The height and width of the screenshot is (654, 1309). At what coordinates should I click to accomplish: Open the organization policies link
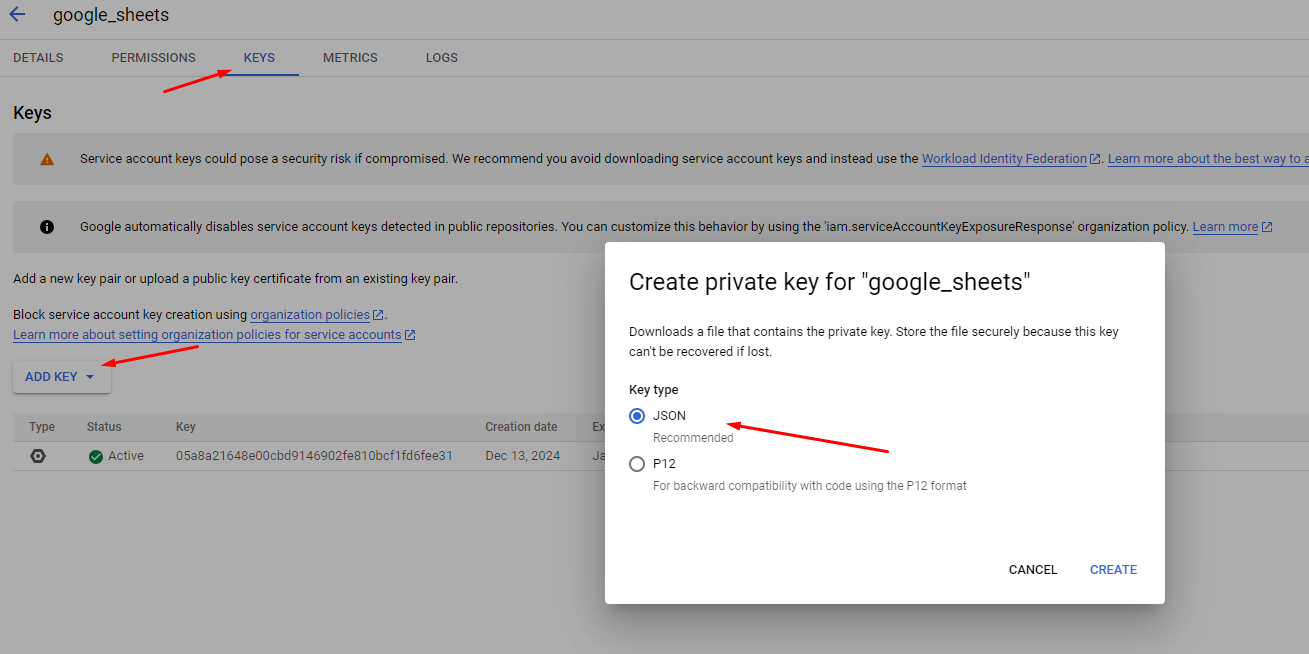(x=310, y=314)
